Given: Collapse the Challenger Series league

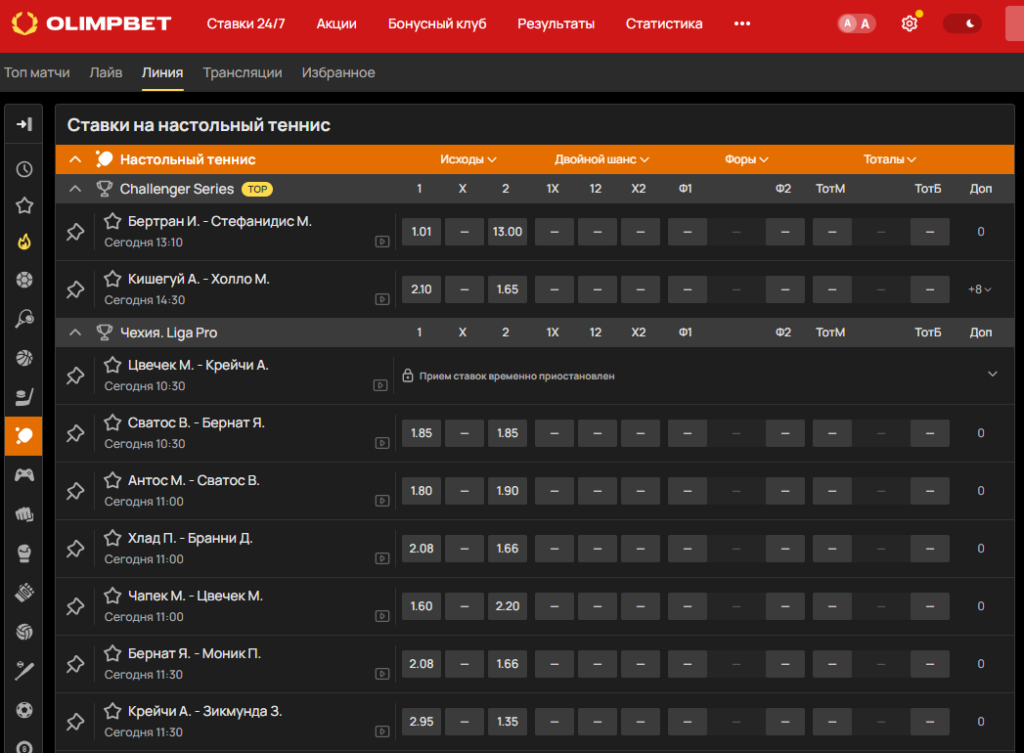Looking at the screenshot, I should pyautogui.click(x=76, y=189).
